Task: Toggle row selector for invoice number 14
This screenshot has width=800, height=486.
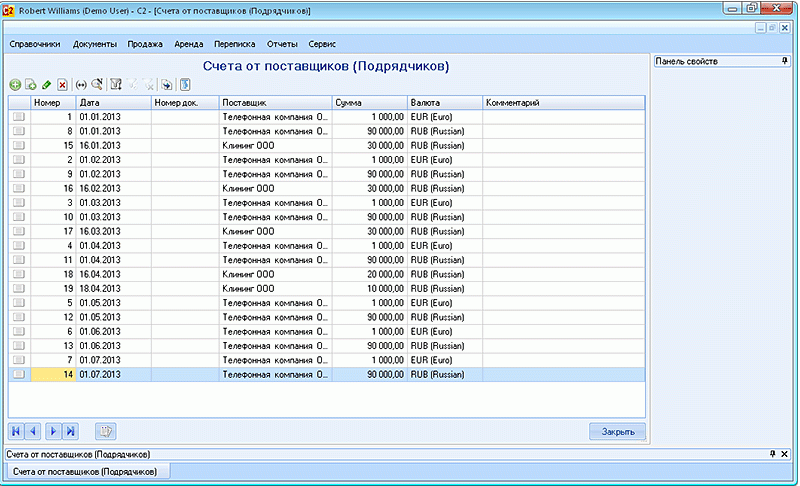Action: (x=19, y=373)
